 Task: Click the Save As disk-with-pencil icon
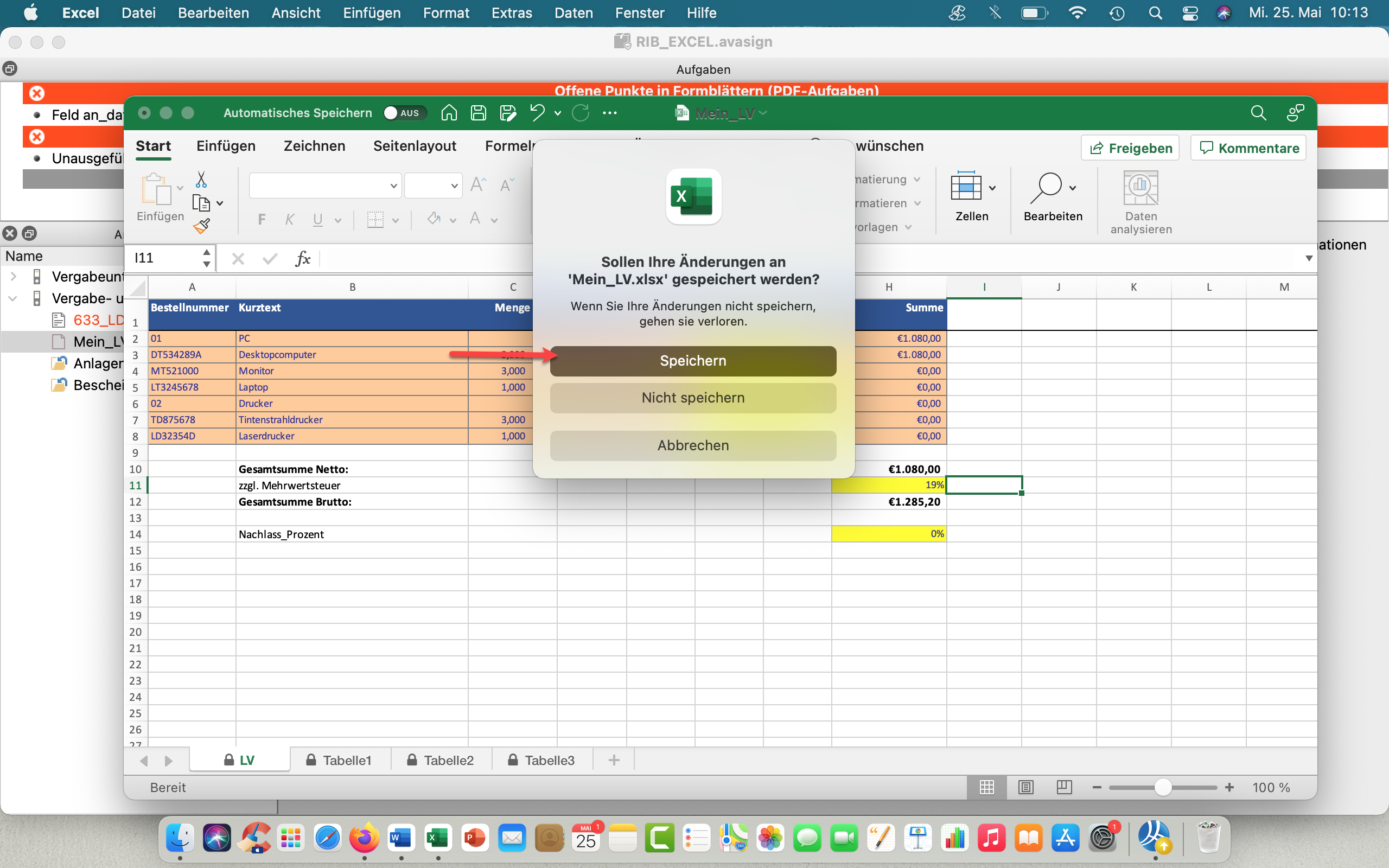pos(508,112)
